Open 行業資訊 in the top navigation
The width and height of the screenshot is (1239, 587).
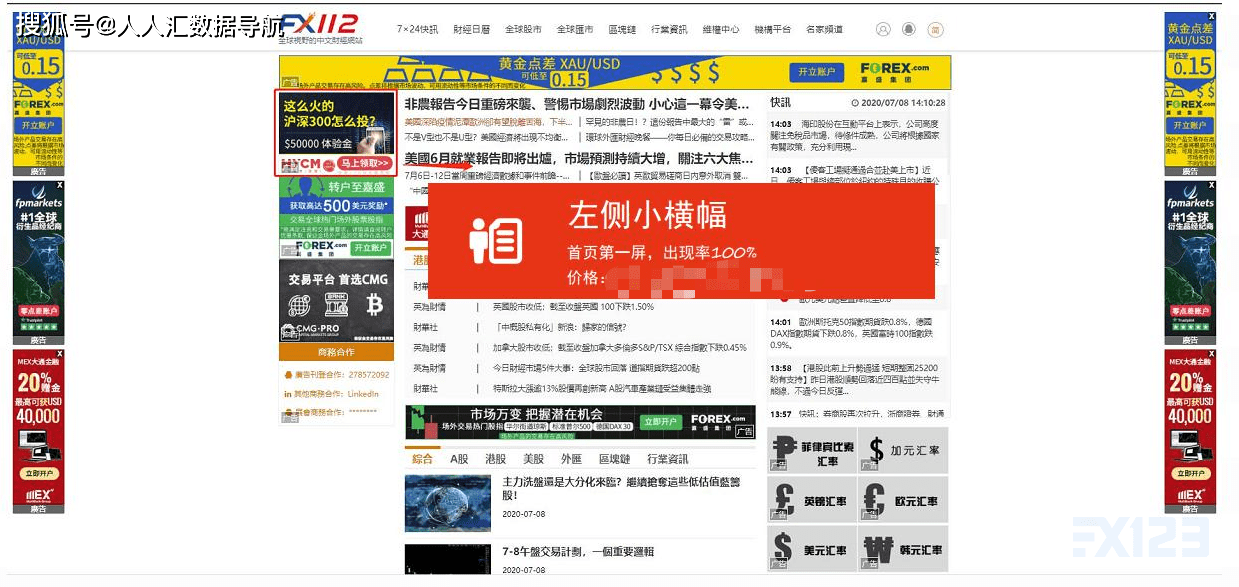coord(670,30)
